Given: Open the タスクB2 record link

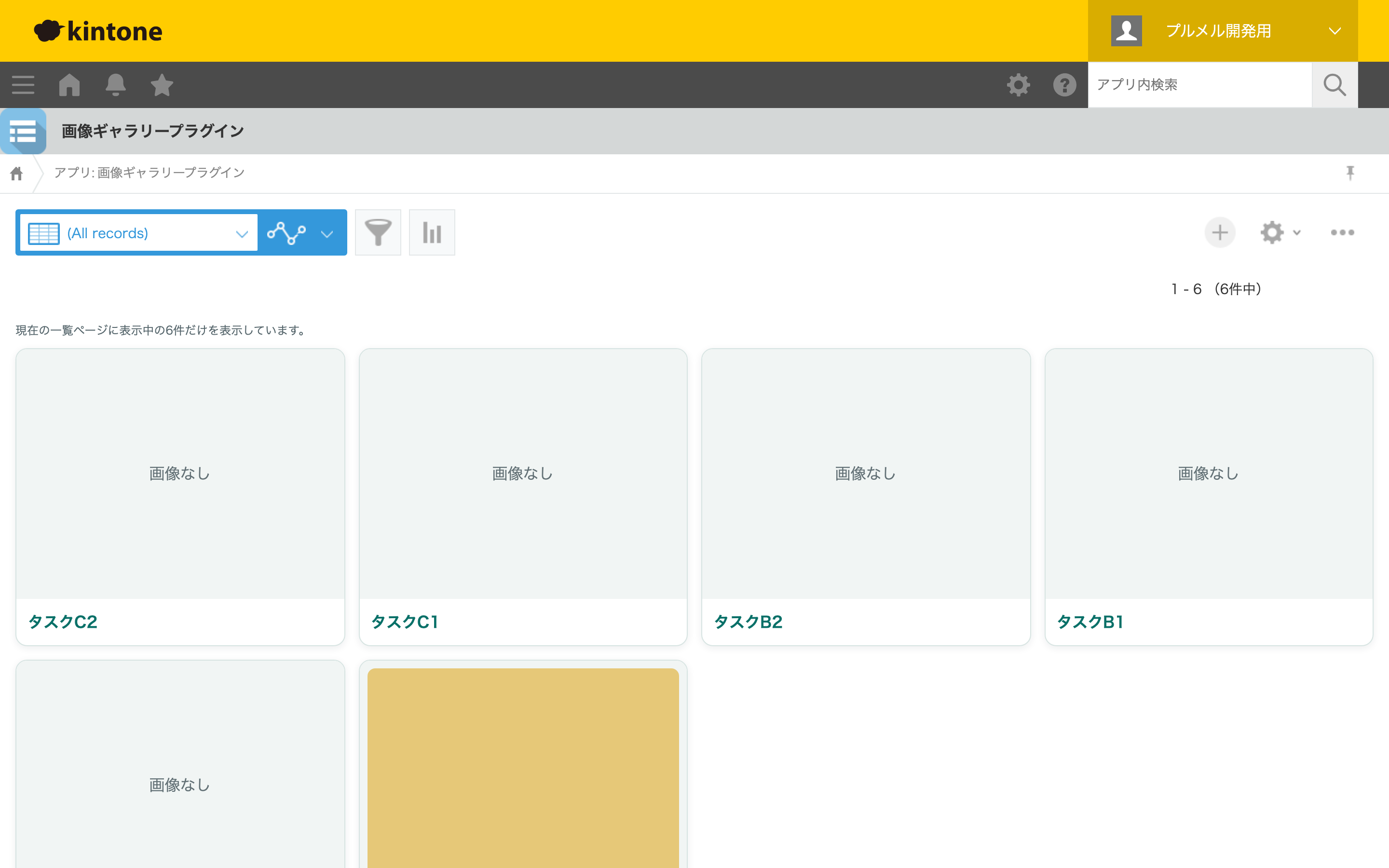Looking at the screenshot, I should click(x=748, y=622).
